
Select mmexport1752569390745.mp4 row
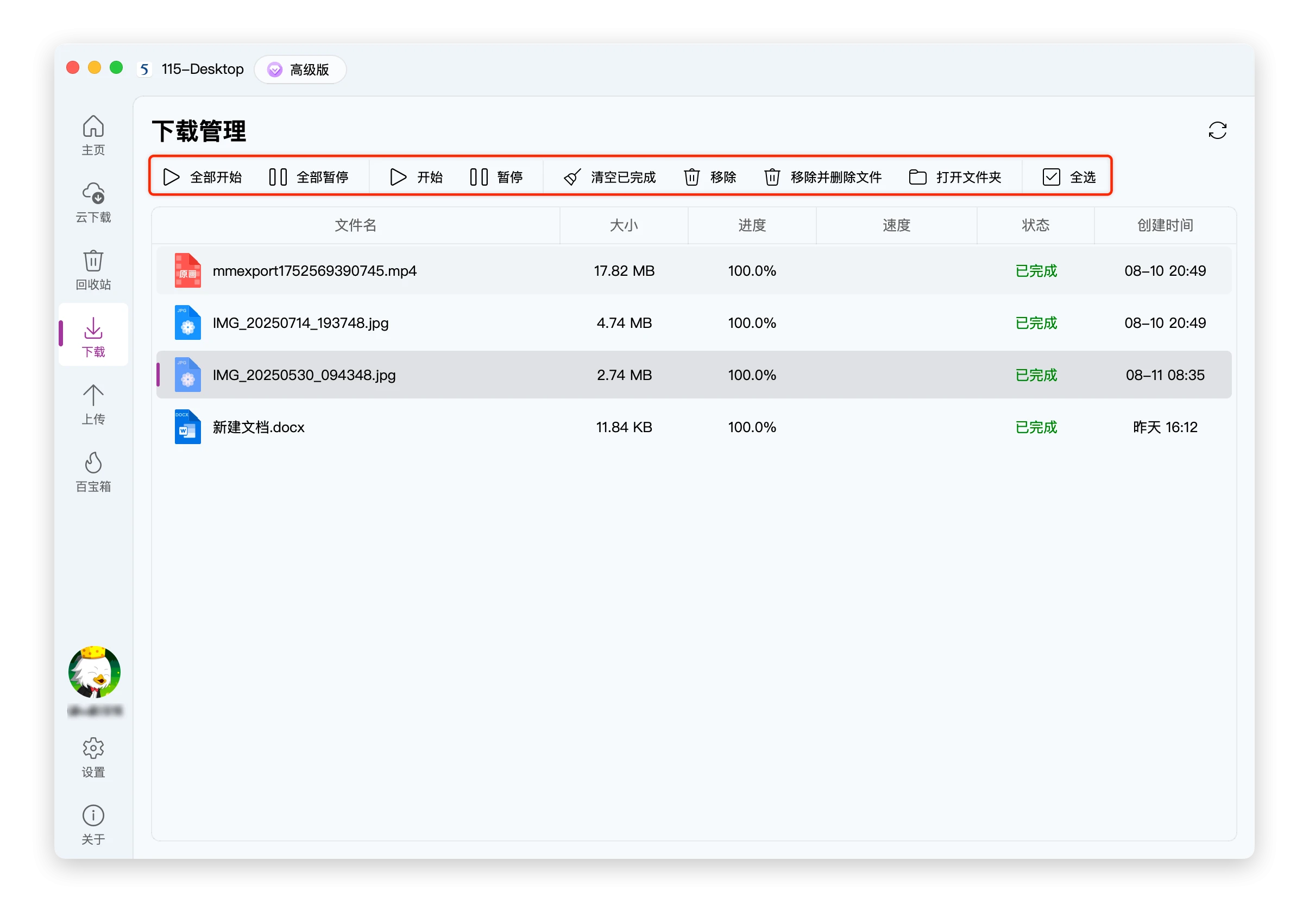click(x=314, y=271)
